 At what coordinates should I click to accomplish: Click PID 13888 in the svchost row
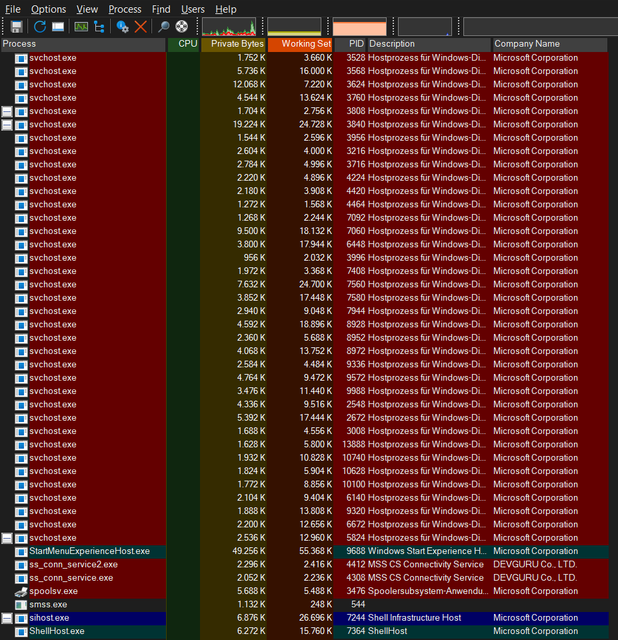pyautogui.click(x=353, y=445)
